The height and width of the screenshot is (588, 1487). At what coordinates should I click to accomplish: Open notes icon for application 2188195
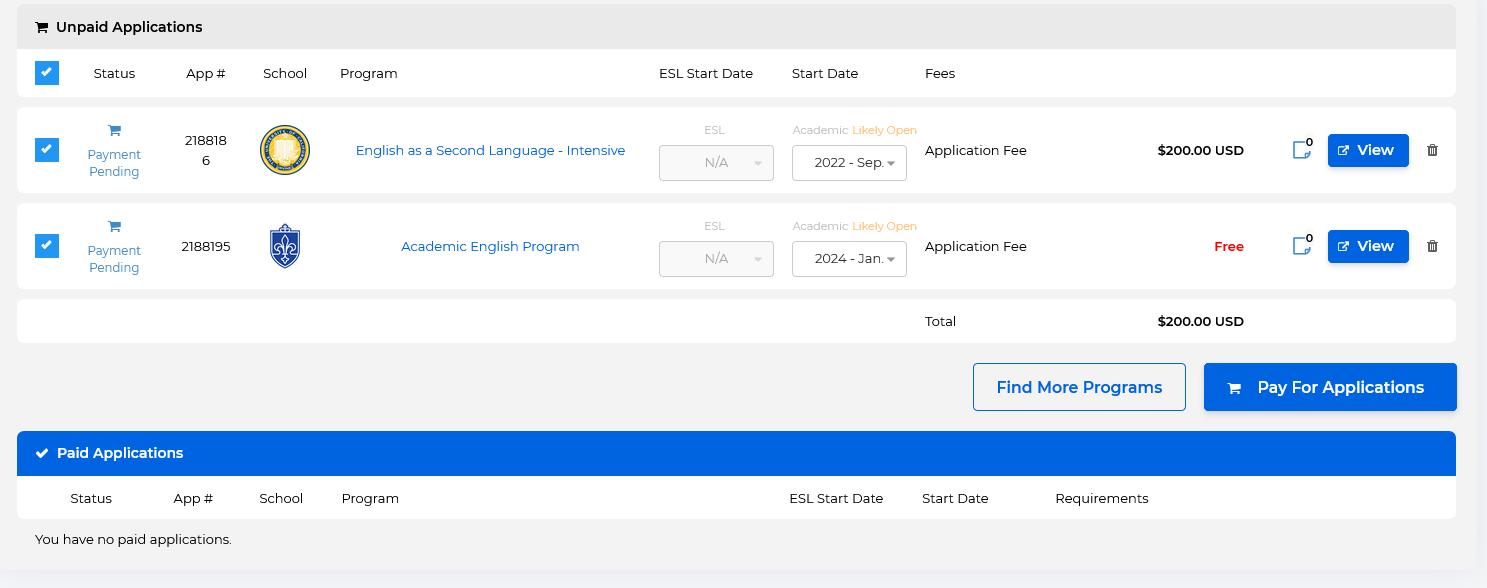click(1301, 246)
